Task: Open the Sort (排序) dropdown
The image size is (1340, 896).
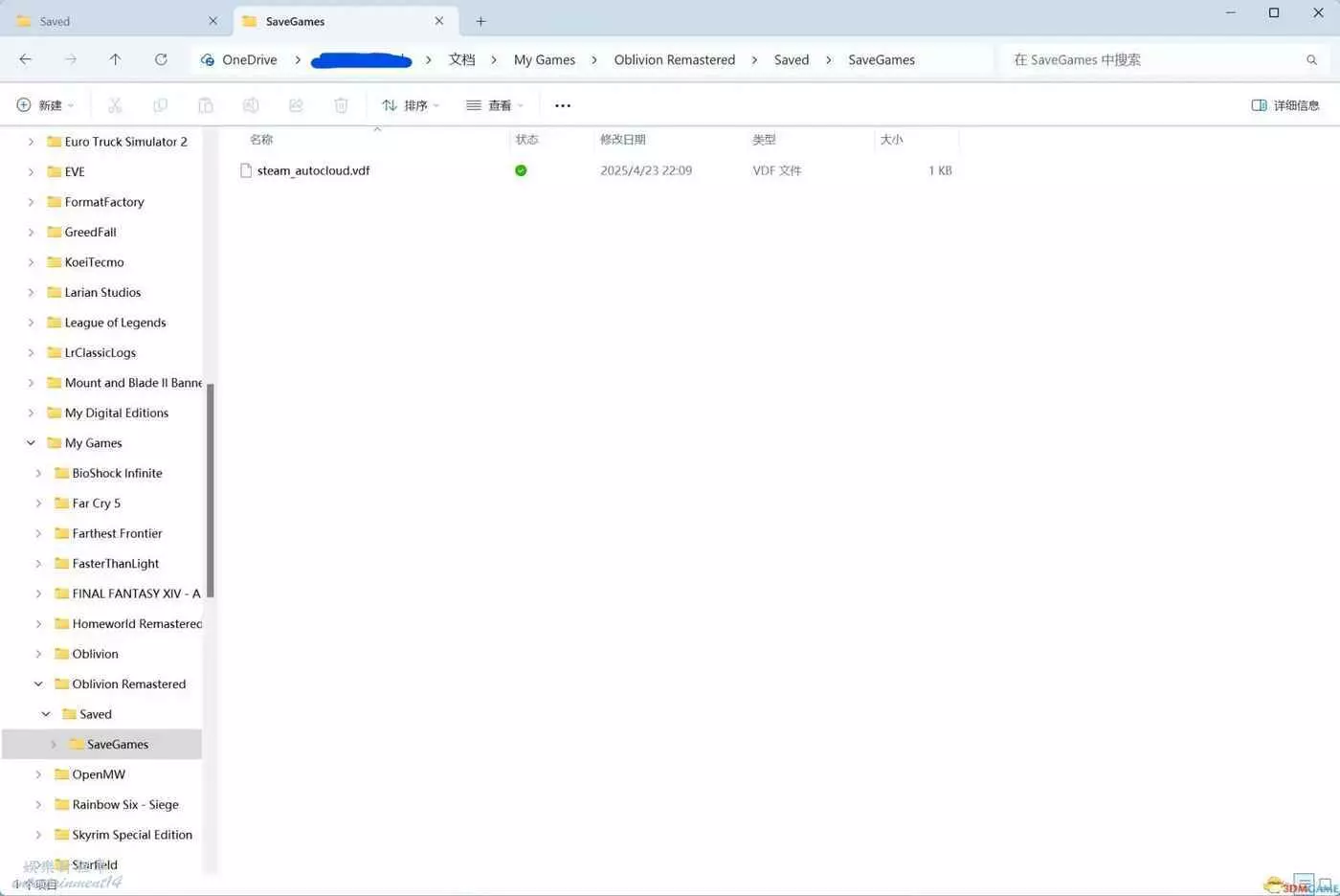Action: [410, 105]
